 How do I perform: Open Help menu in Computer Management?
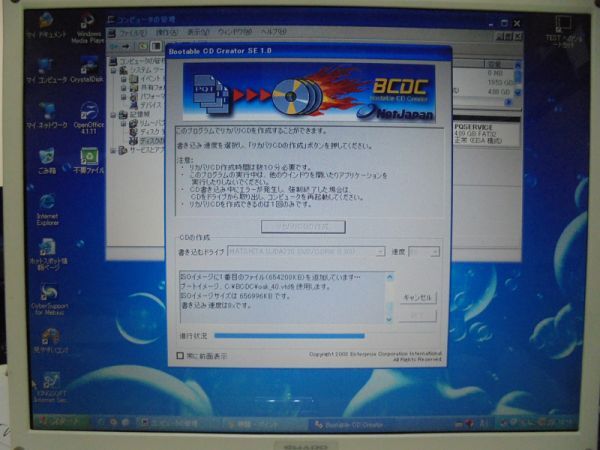273,31
